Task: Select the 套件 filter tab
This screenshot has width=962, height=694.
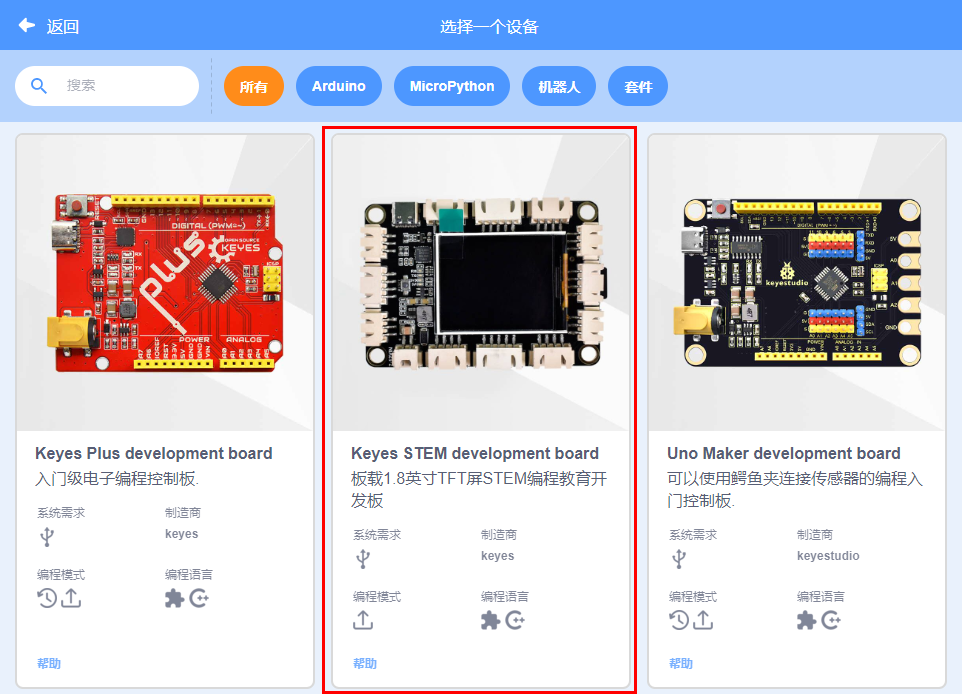Action: (x=638, y=87)
